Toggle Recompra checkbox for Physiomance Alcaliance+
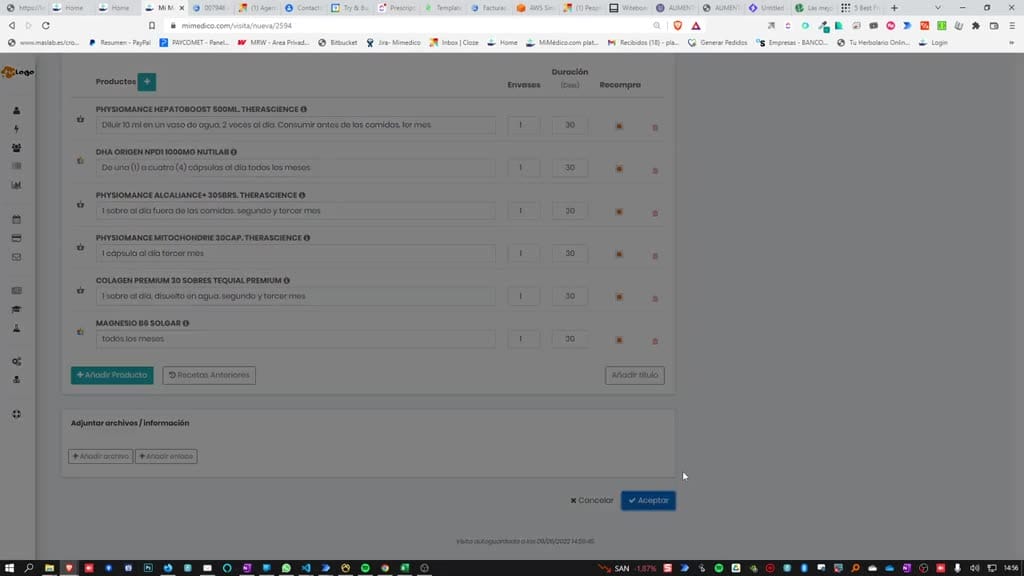 (x=619, y=212)
